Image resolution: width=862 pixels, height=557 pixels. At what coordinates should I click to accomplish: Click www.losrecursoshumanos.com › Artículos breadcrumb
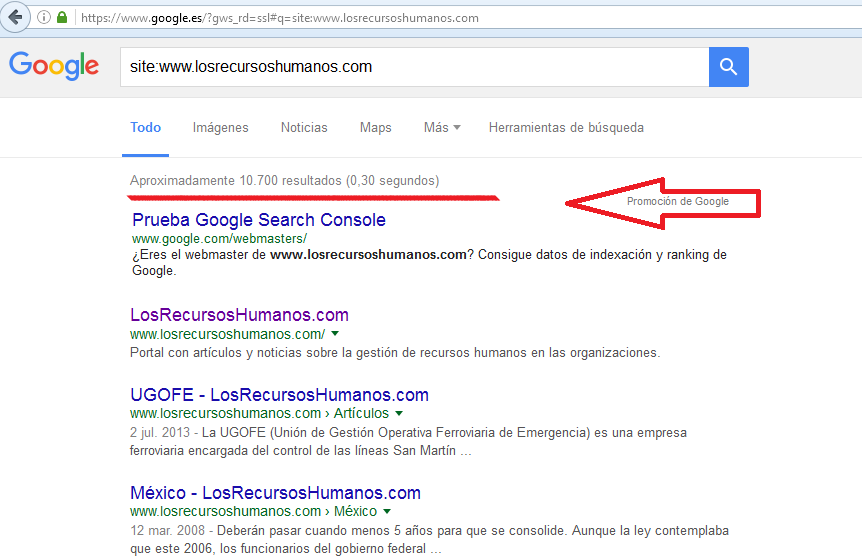coord(259,413)
